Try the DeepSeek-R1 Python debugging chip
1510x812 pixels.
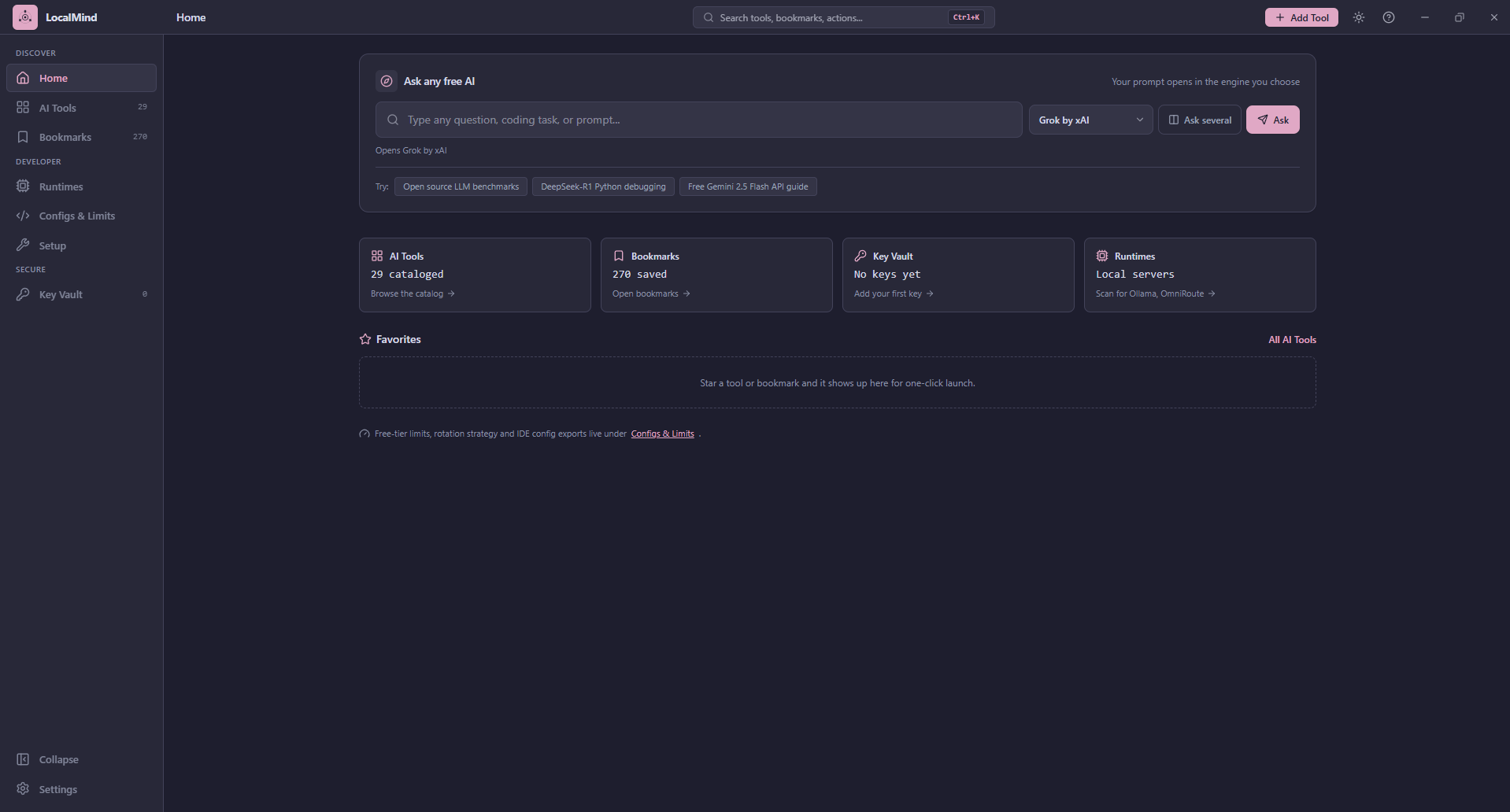[603, 186]
